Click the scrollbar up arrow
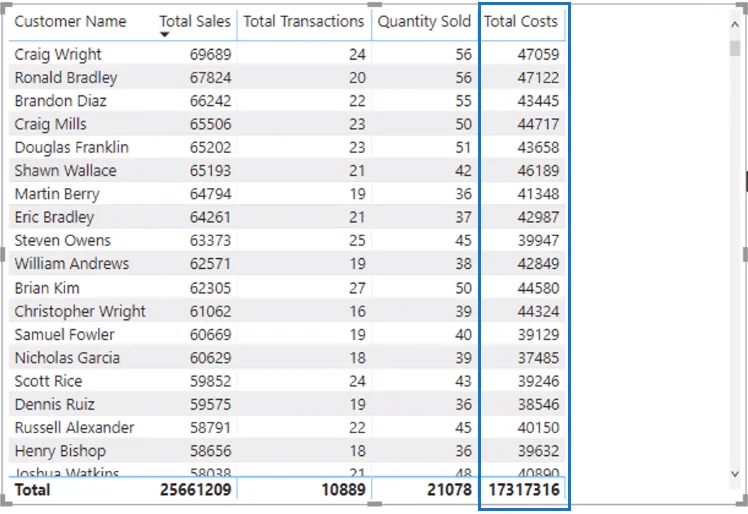The image size is (748, 514). click(x=735, y=24)
